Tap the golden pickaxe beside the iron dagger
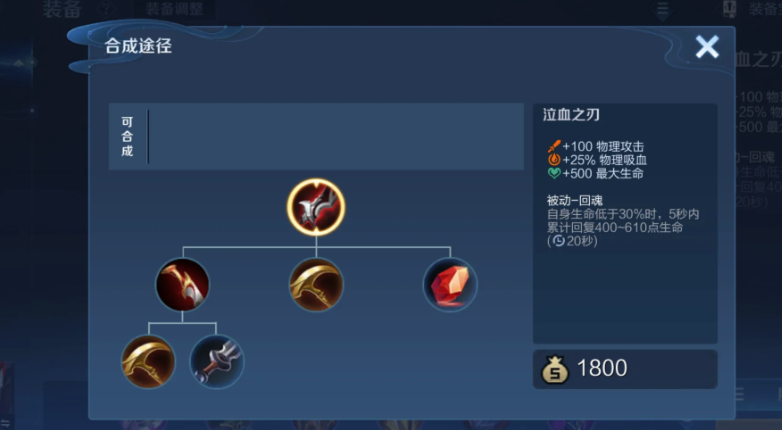782x430 pixels. (148, 362)
